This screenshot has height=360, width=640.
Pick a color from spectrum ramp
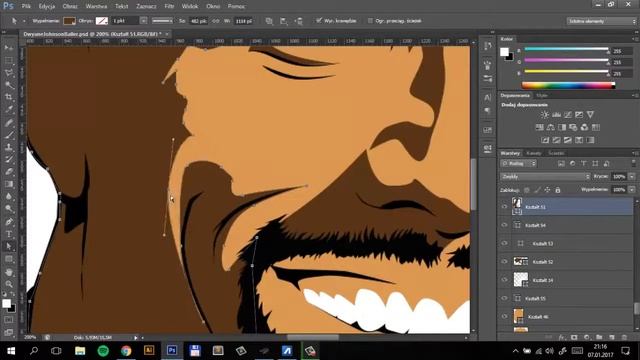point(568,85)
